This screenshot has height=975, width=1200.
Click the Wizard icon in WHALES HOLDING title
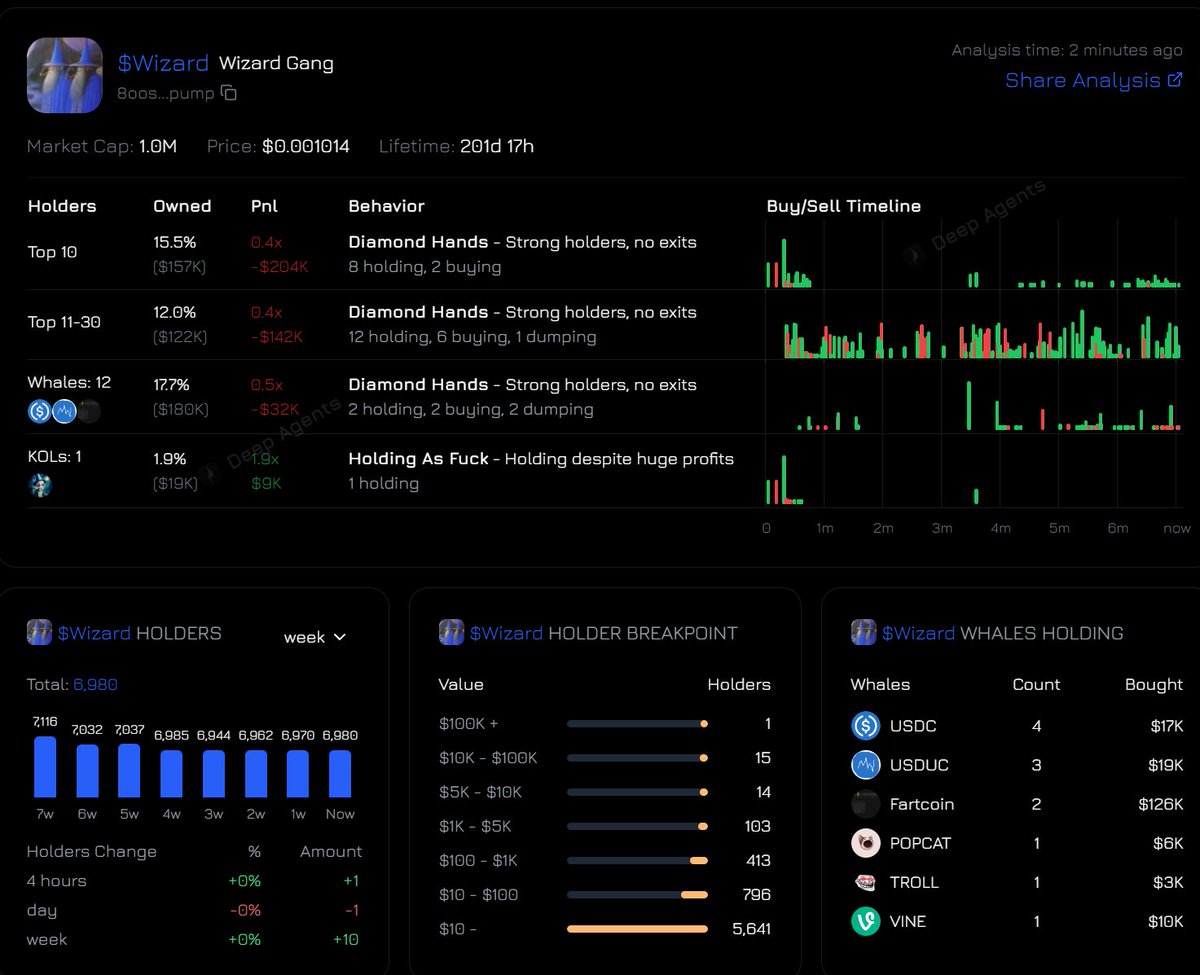(863, 633)
